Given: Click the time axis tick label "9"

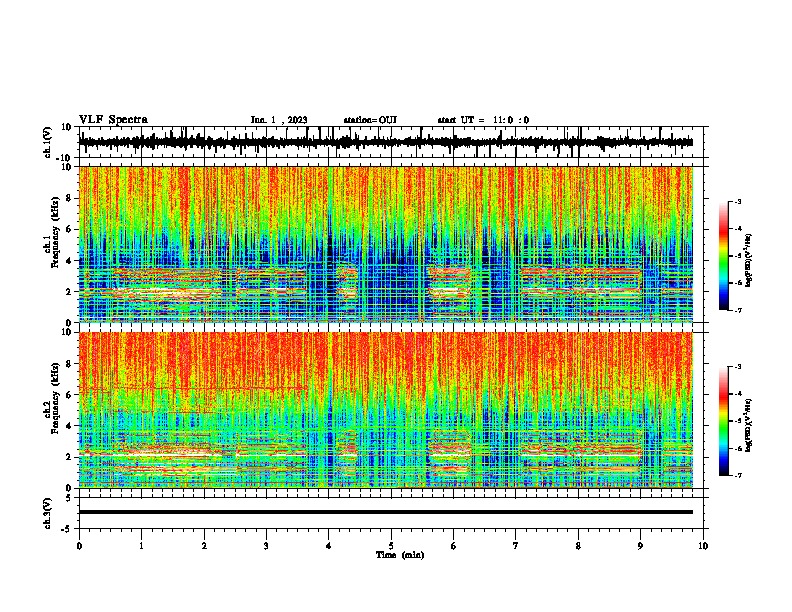Looking at the screenshot, I should tap(640, 546).
